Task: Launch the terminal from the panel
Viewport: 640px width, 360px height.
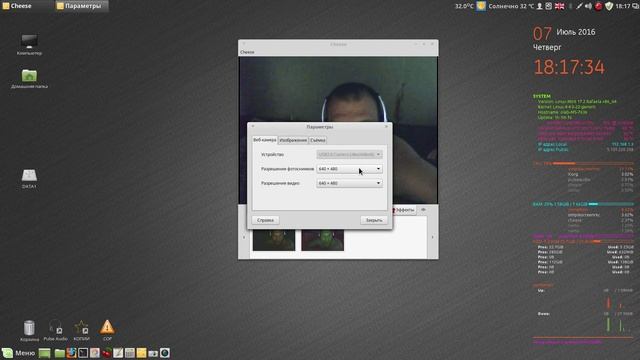Action: 83,353
